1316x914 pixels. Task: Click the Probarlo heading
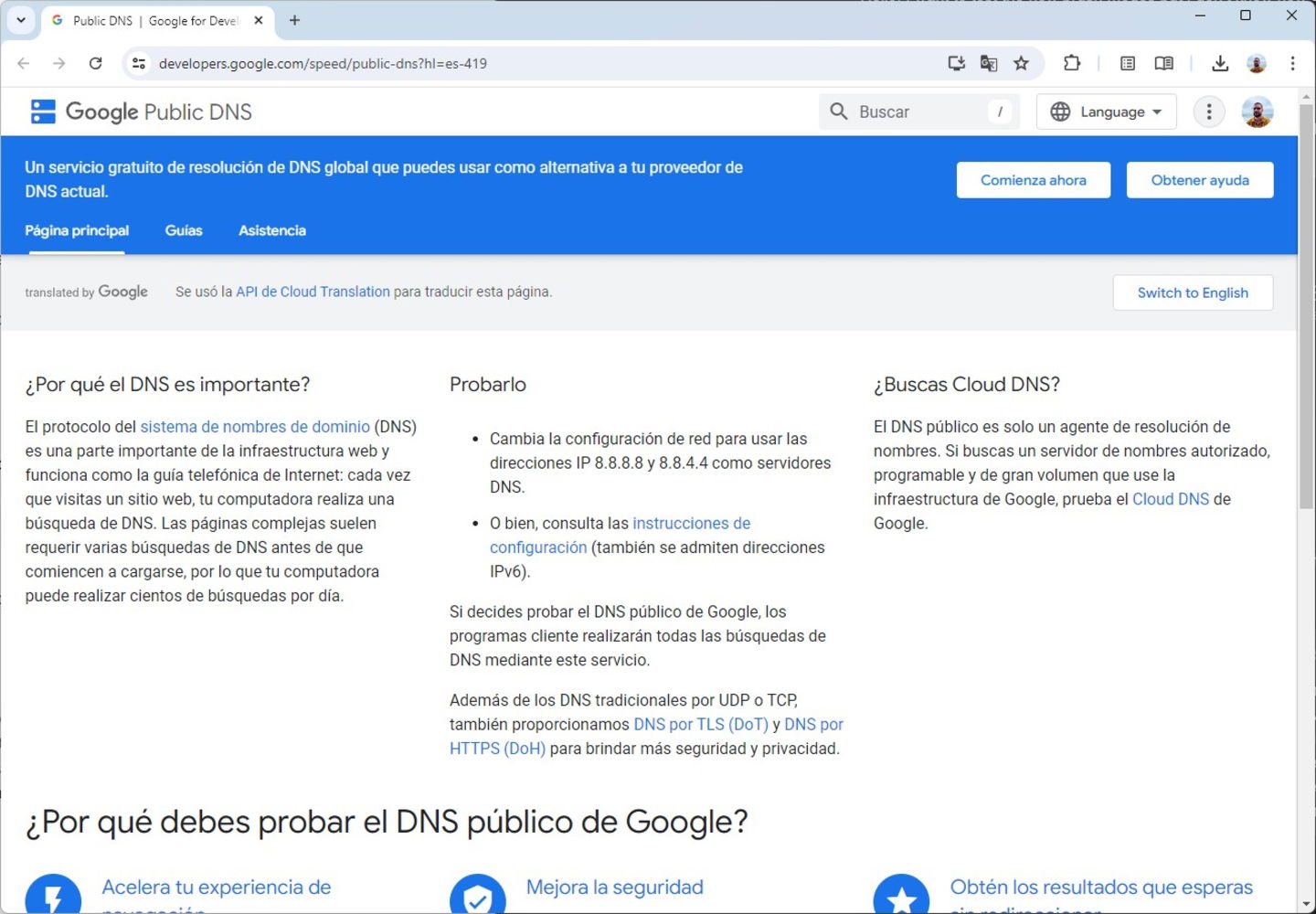[x=488, y=385]
